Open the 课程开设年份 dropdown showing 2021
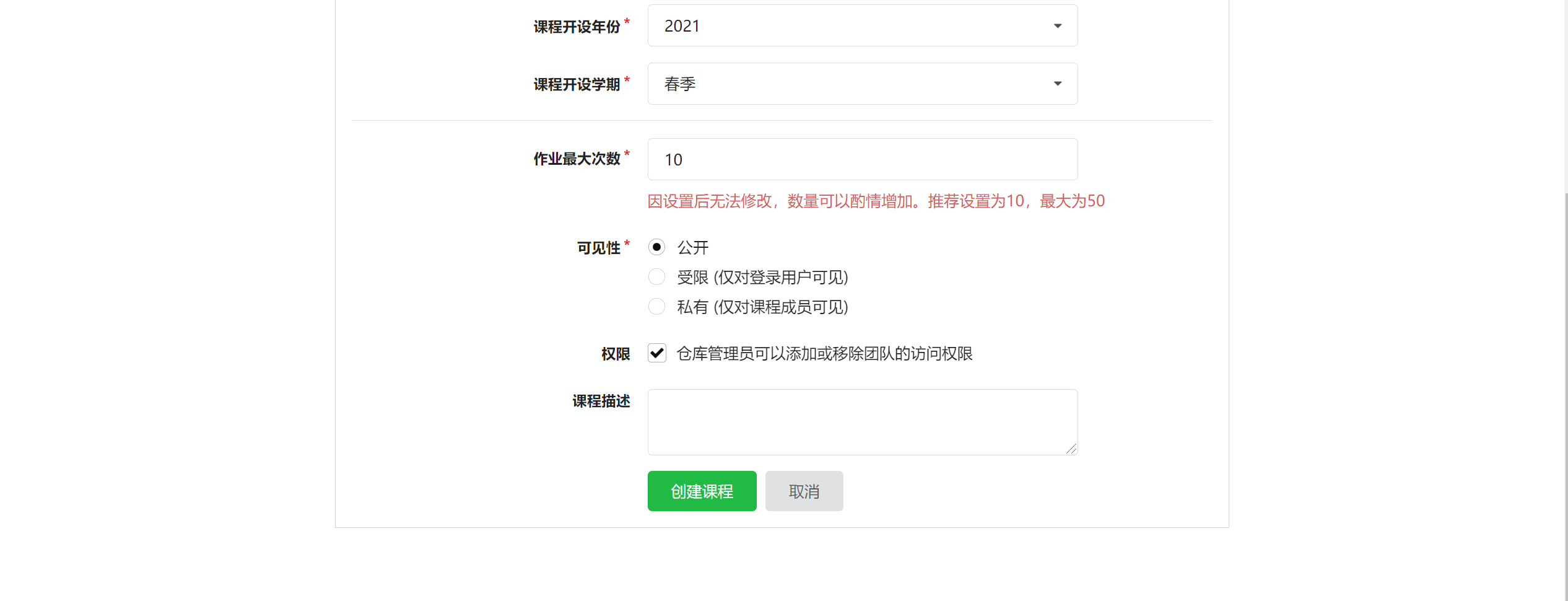Viewport: 1568px width, 601px height. 863,25
